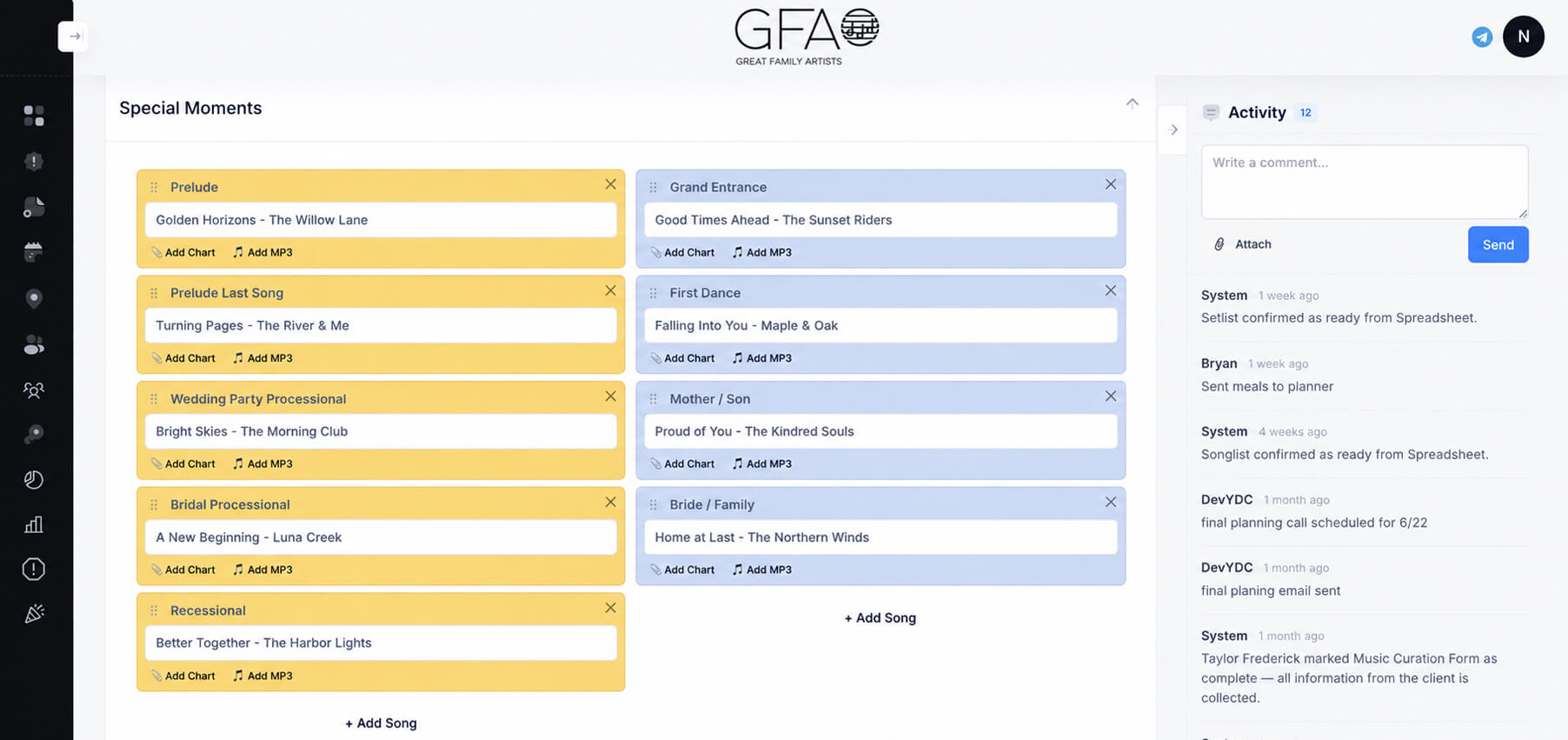Viewport: 1568px width, 740px height.
Task: Grab the drag handle on Grand Entrance card
Action: (654, 187)
